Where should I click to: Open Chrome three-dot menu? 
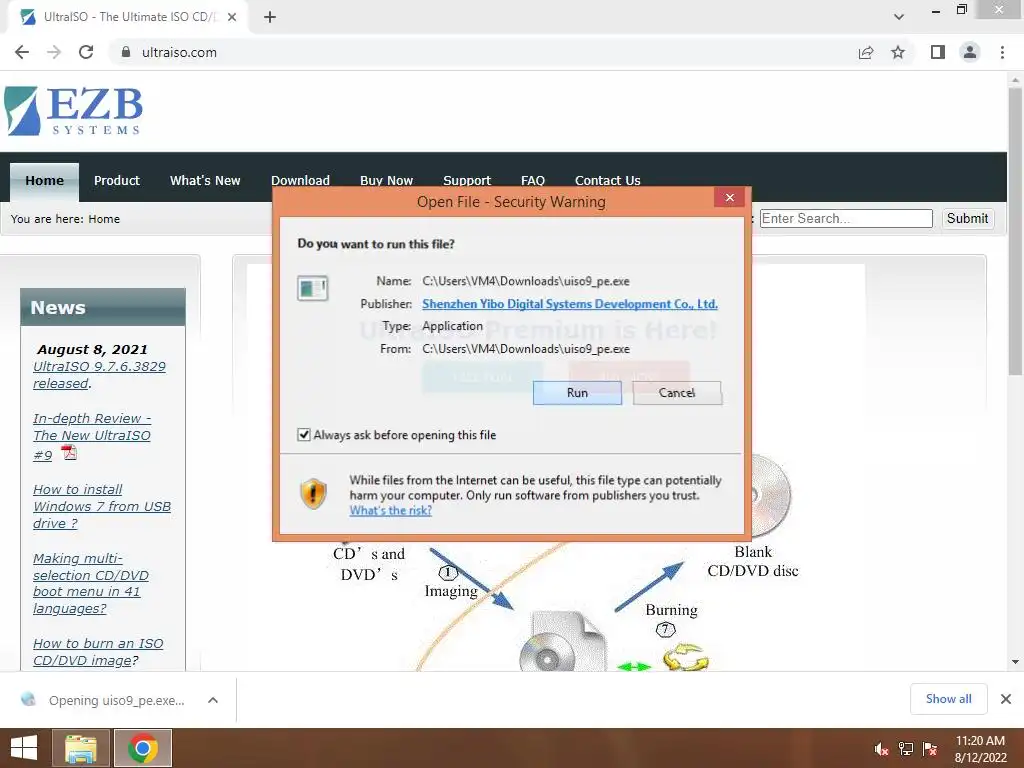[x=1002, y=52]
